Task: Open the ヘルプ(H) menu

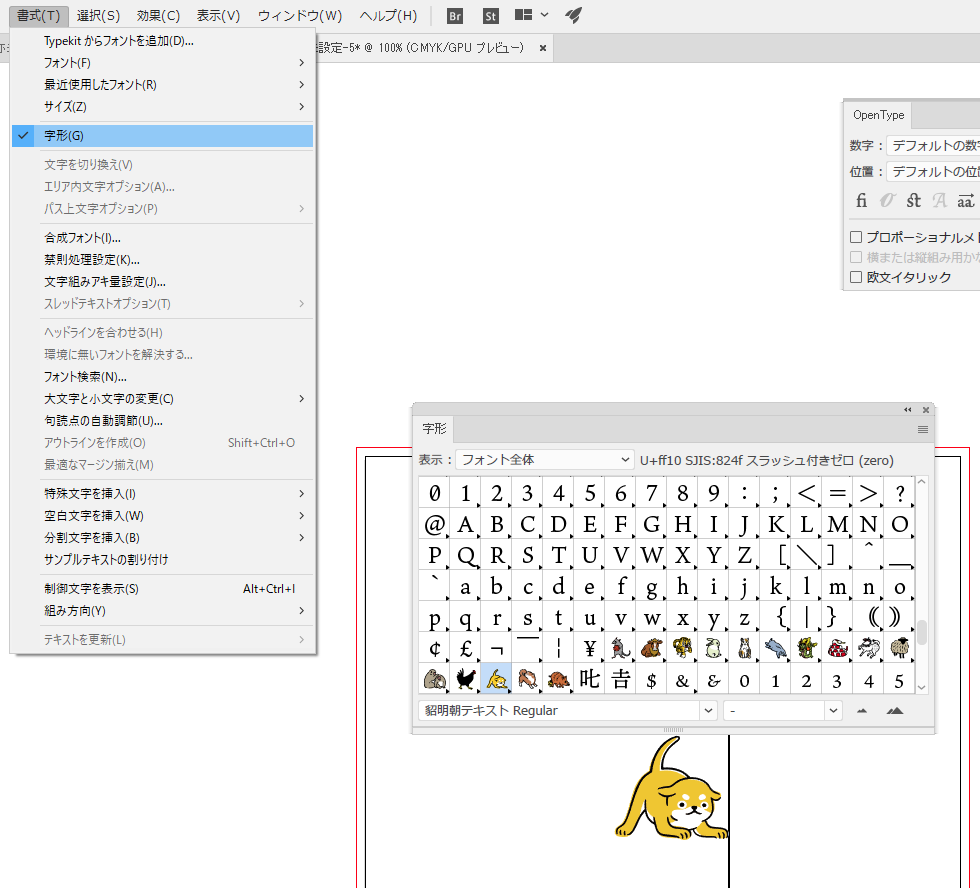Action: point(388,16)
